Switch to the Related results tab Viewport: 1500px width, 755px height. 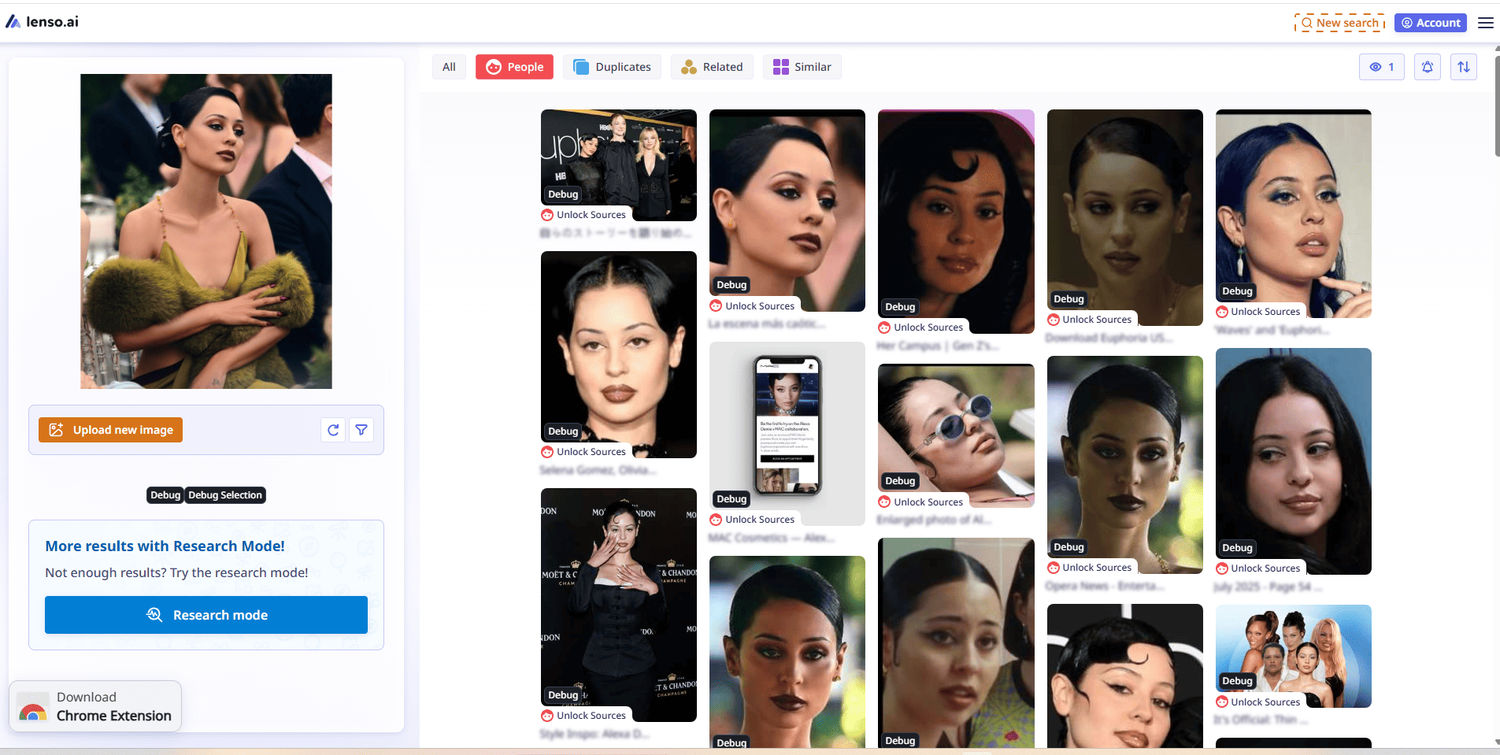(711, 66)
